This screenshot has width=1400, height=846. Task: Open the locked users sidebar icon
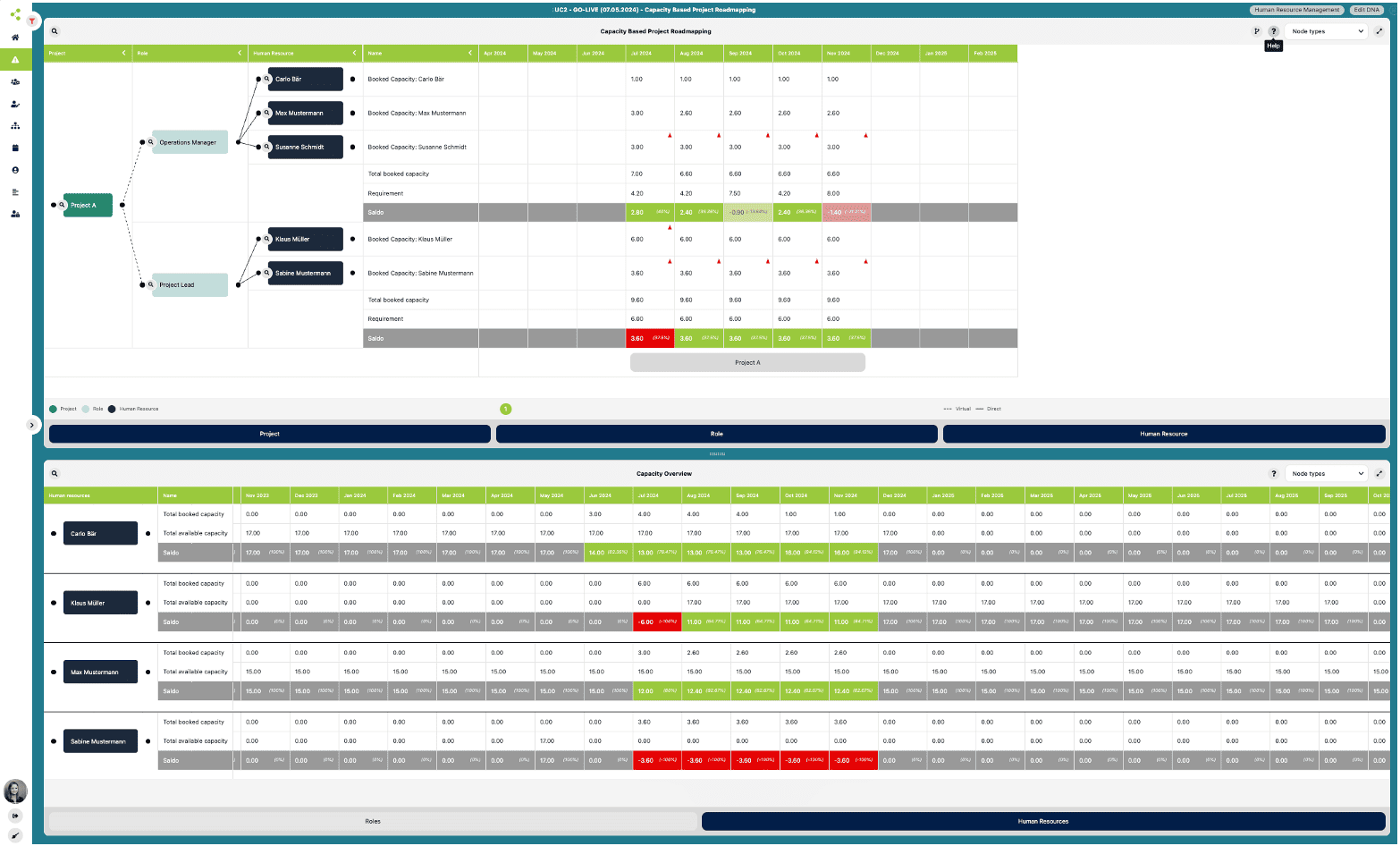pyautogui.click(x=15, y=215)
